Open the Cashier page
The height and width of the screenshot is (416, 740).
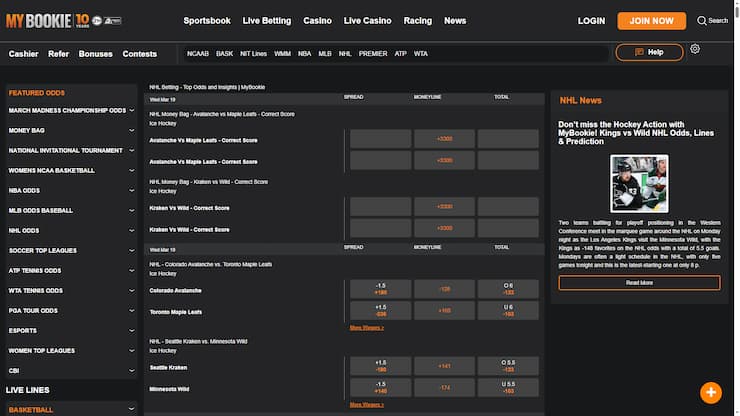[23, 54]
